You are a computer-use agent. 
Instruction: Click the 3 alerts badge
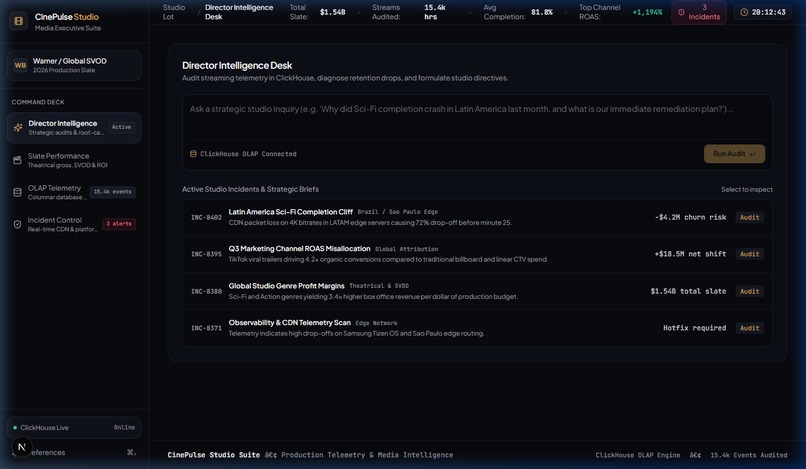pyautogui.click(x=119, y=224)
